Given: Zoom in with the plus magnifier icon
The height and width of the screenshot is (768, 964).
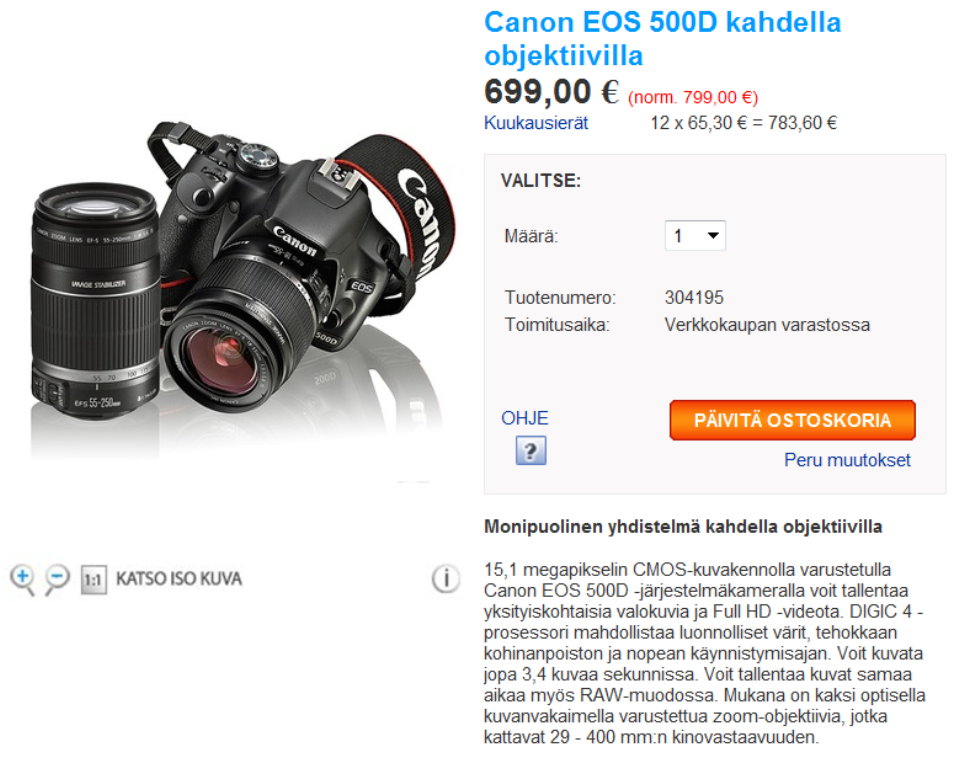Looking at the screenshot, I should (x=23, y=579).
